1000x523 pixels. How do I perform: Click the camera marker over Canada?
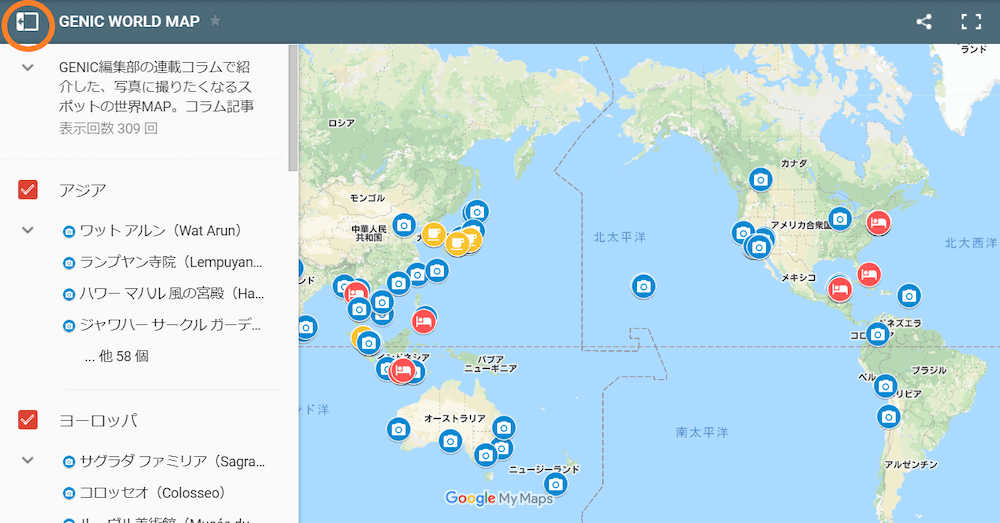pyautogui.click(x=761, y=180)
